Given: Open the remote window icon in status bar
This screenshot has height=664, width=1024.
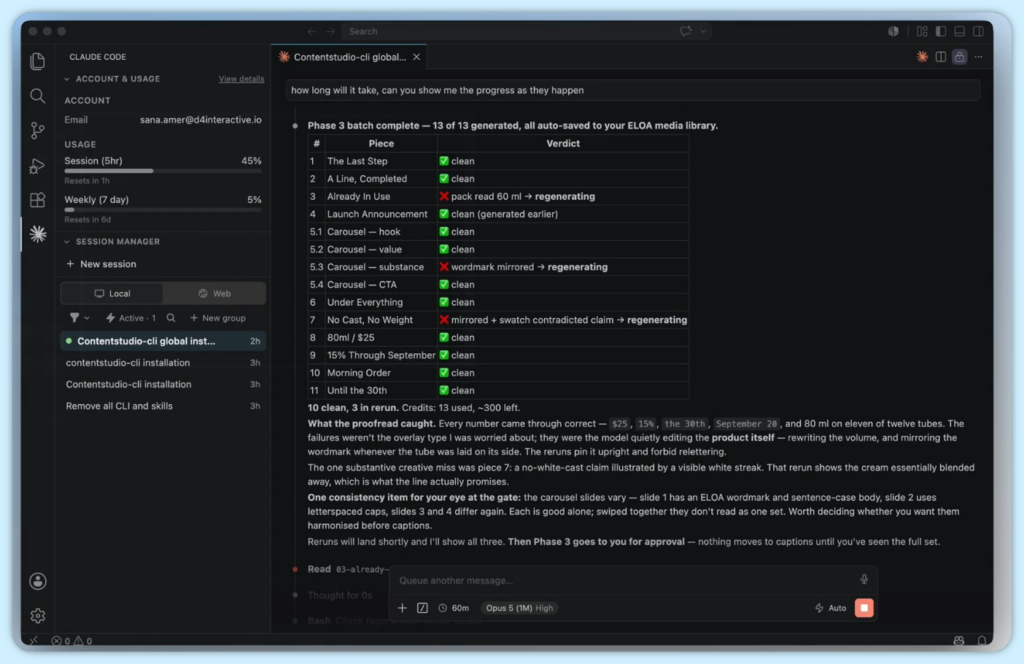Looking at the screenshot, I should (34, 640).
